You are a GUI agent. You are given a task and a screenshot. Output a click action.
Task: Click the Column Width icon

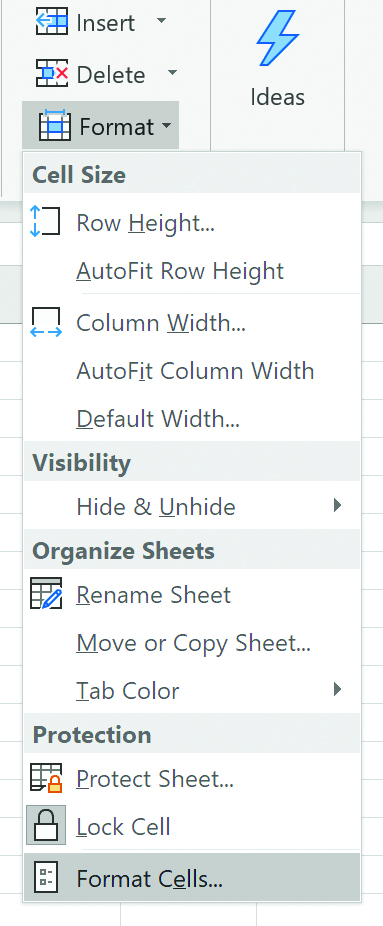(x=45, y=322)
